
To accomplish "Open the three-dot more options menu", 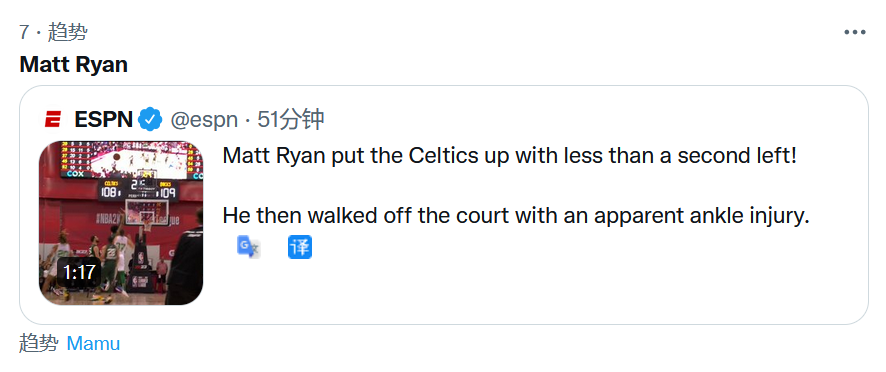I will [x=854, y=32].
